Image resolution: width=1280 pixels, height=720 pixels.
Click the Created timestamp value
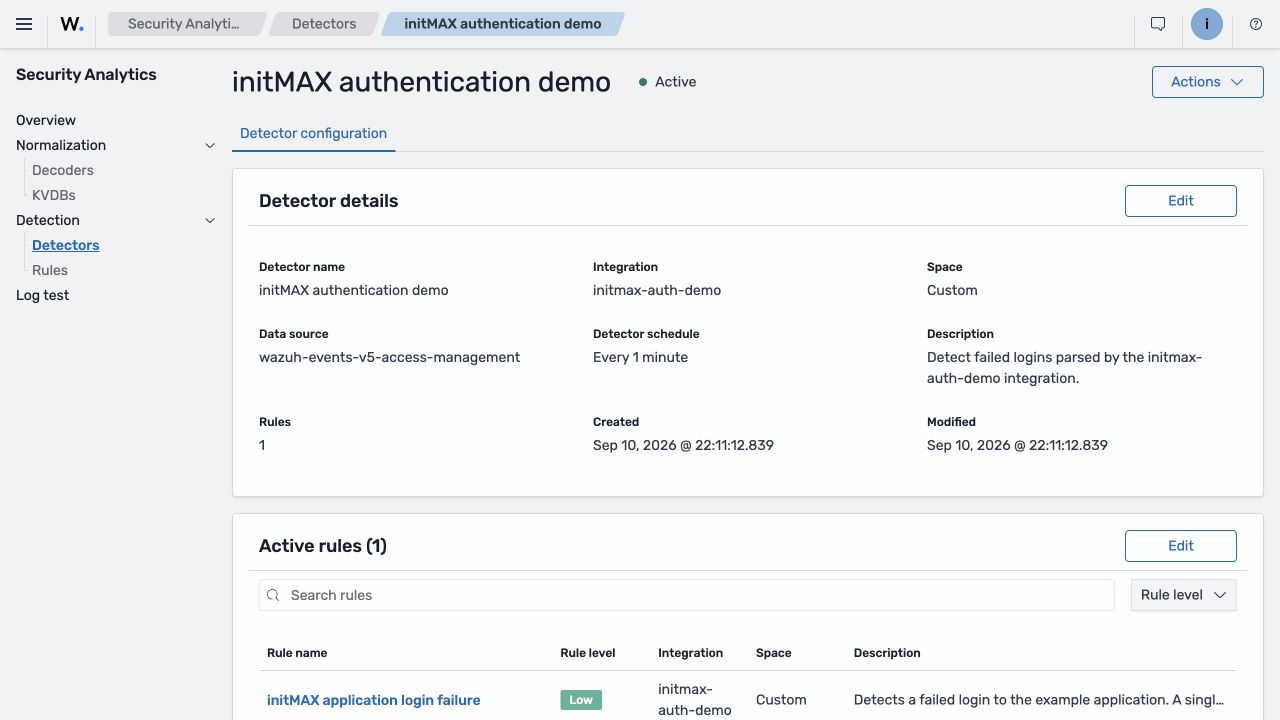(x=683, y=445)
